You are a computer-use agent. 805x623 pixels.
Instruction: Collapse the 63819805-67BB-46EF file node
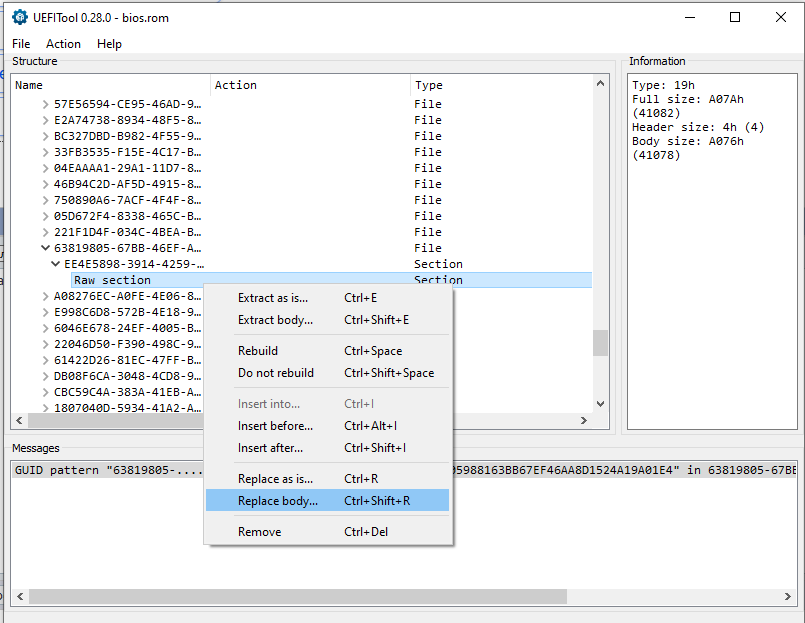(x=45, y=248)
